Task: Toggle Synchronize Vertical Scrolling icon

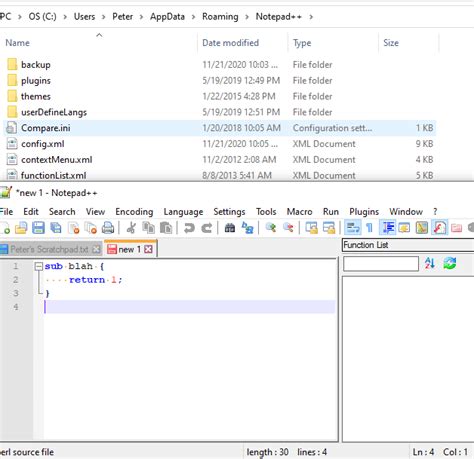Action: (x=312, y=228)
